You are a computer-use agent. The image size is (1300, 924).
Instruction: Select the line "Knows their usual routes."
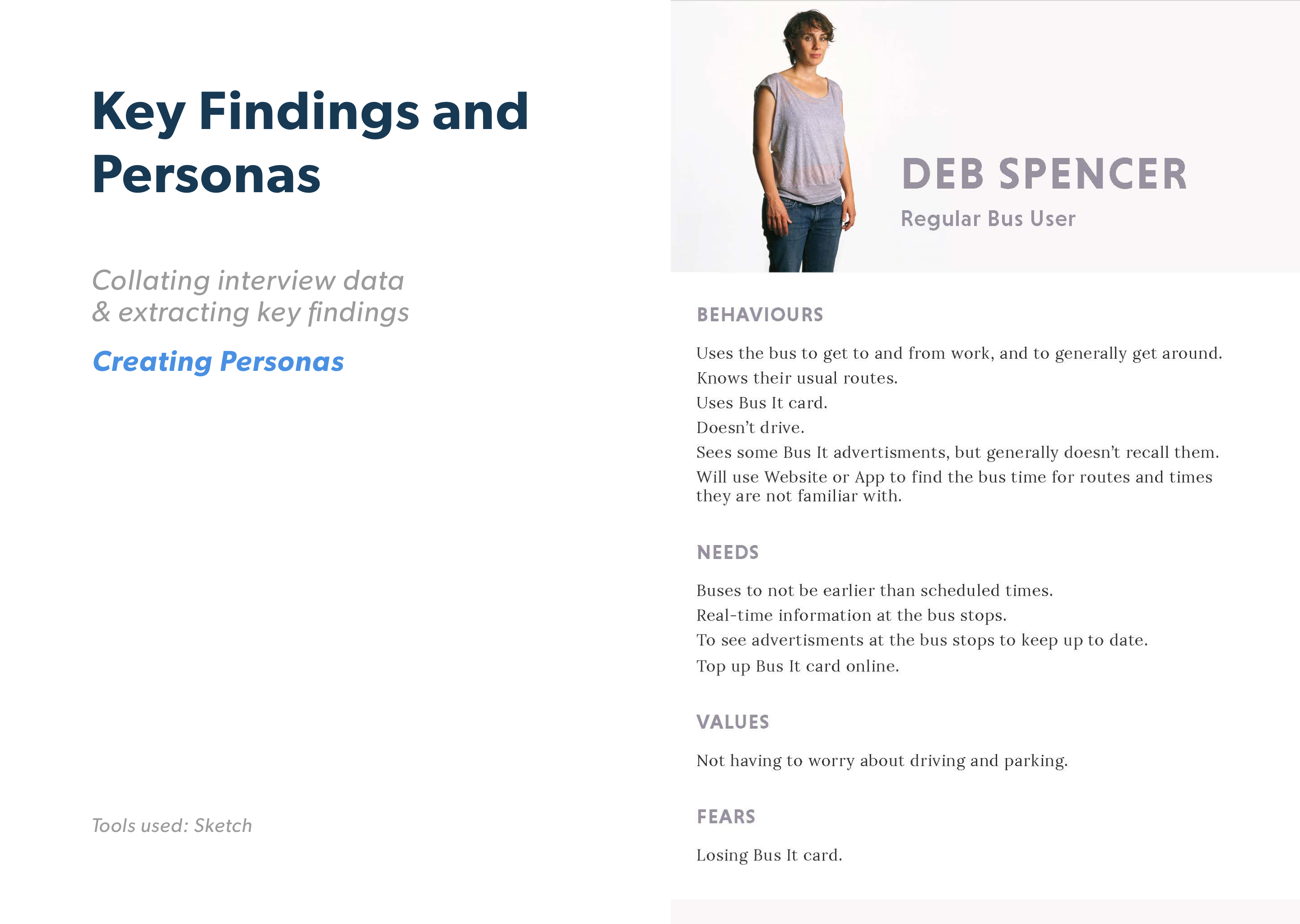tap(796, 379)
